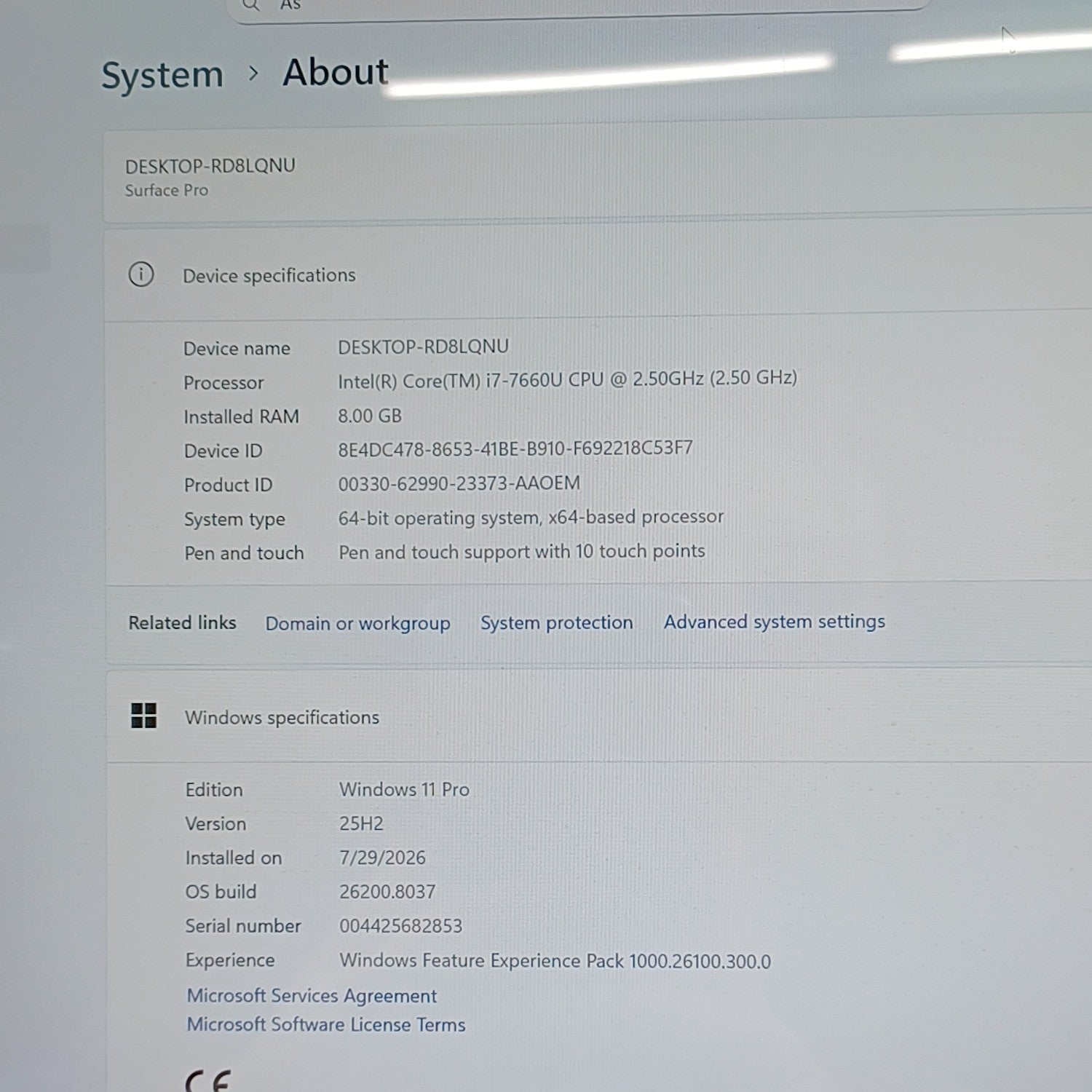This screenshot has height=1092, width=1092.
Task: Click the Windows logo icon next to Windows specifications
Action: [143, 716]
